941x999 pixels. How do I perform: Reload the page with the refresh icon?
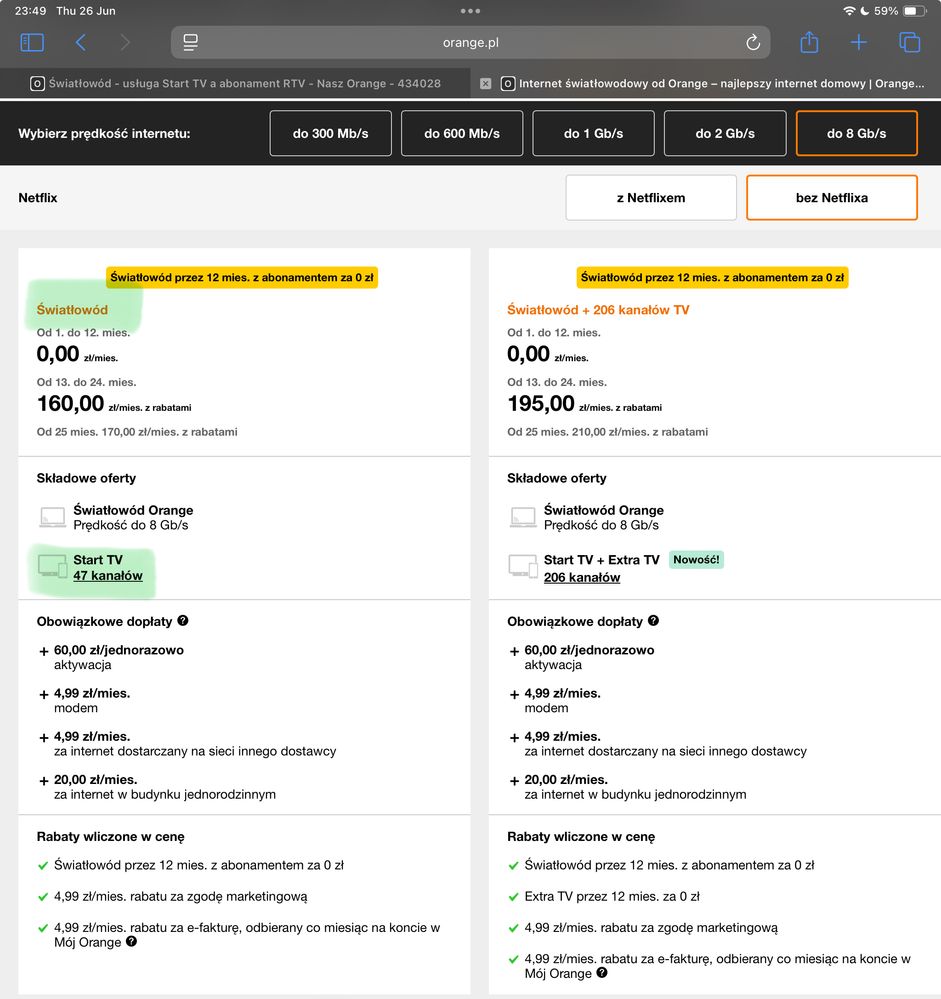753,43
